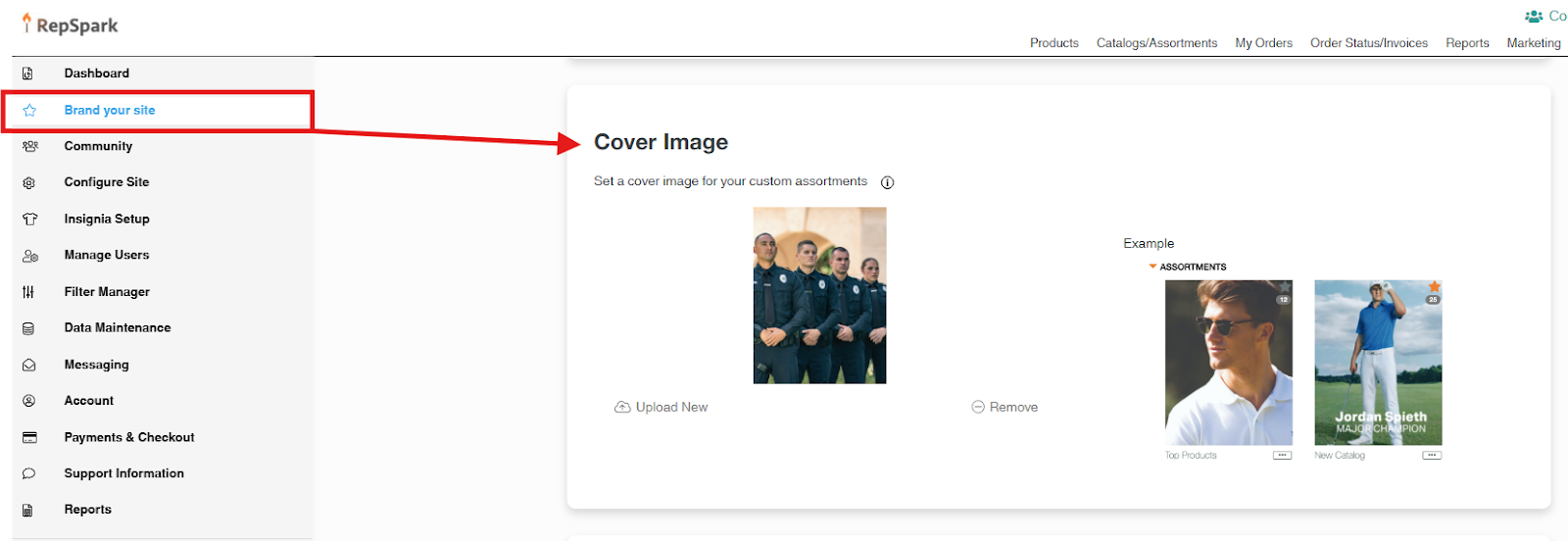The image size is (1568, 541).
Task: Click the Community people icon
Action: tap(29, 146)
